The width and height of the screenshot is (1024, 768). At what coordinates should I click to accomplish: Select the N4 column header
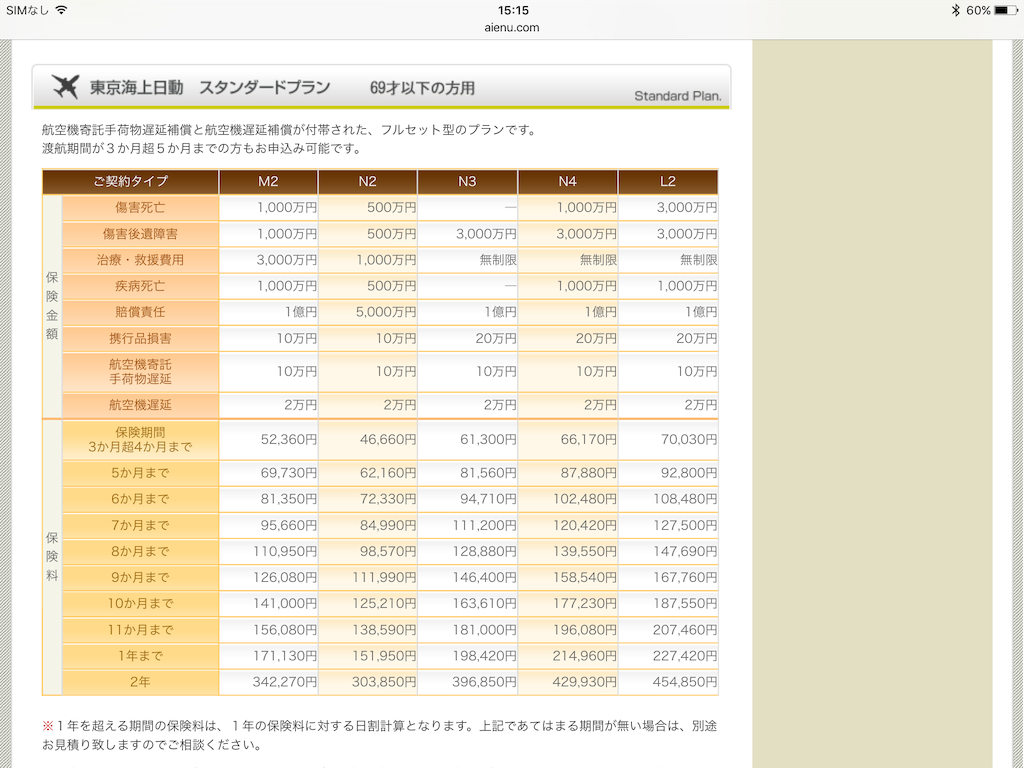tap(568, 182)
